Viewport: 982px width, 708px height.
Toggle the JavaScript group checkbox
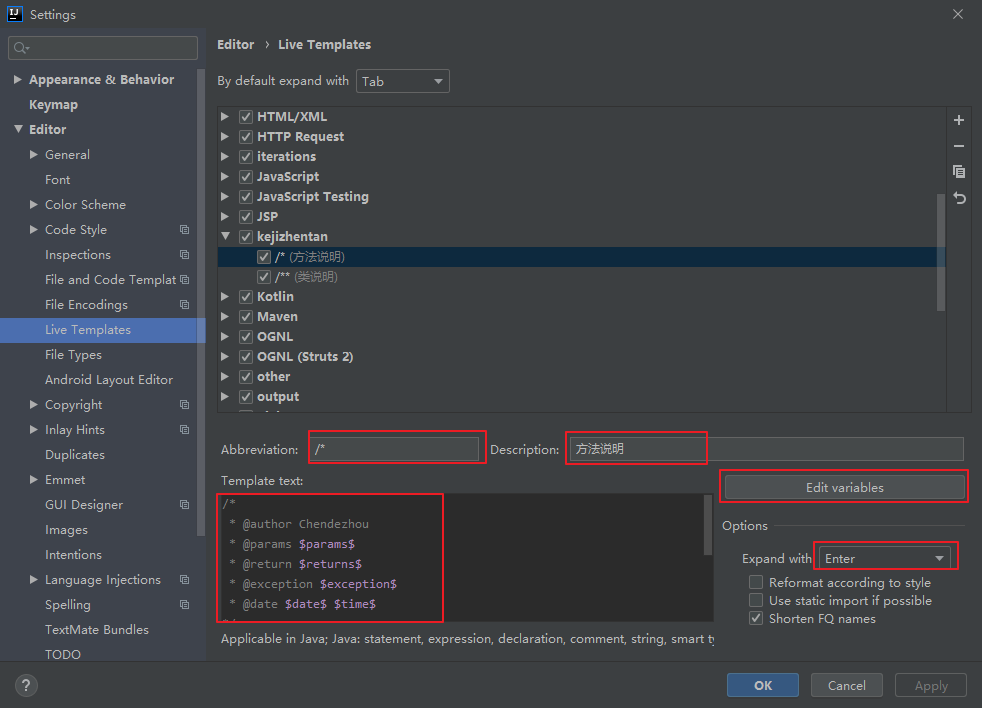pyautogui.click(x=246, y=177)
